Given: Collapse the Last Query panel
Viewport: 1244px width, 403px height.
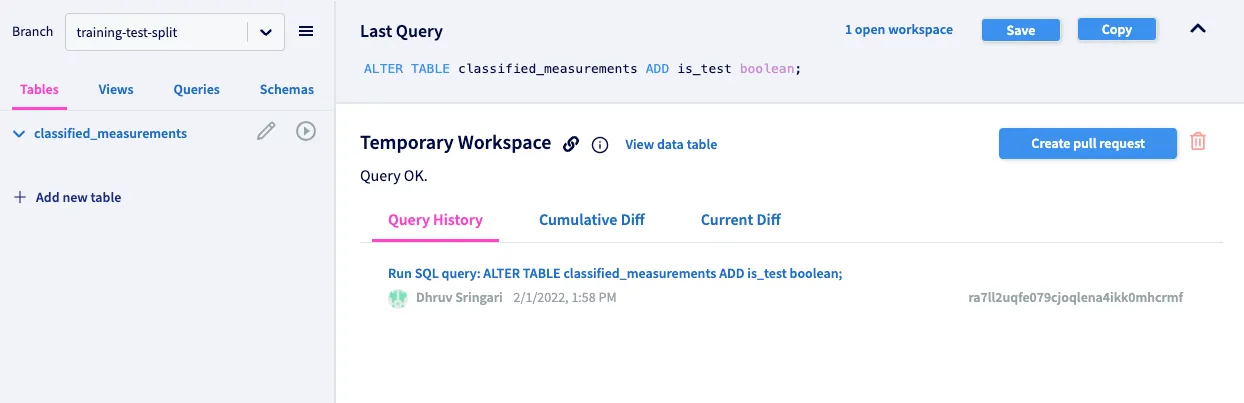Looking at the screenshot, I should click(1198, 29).
